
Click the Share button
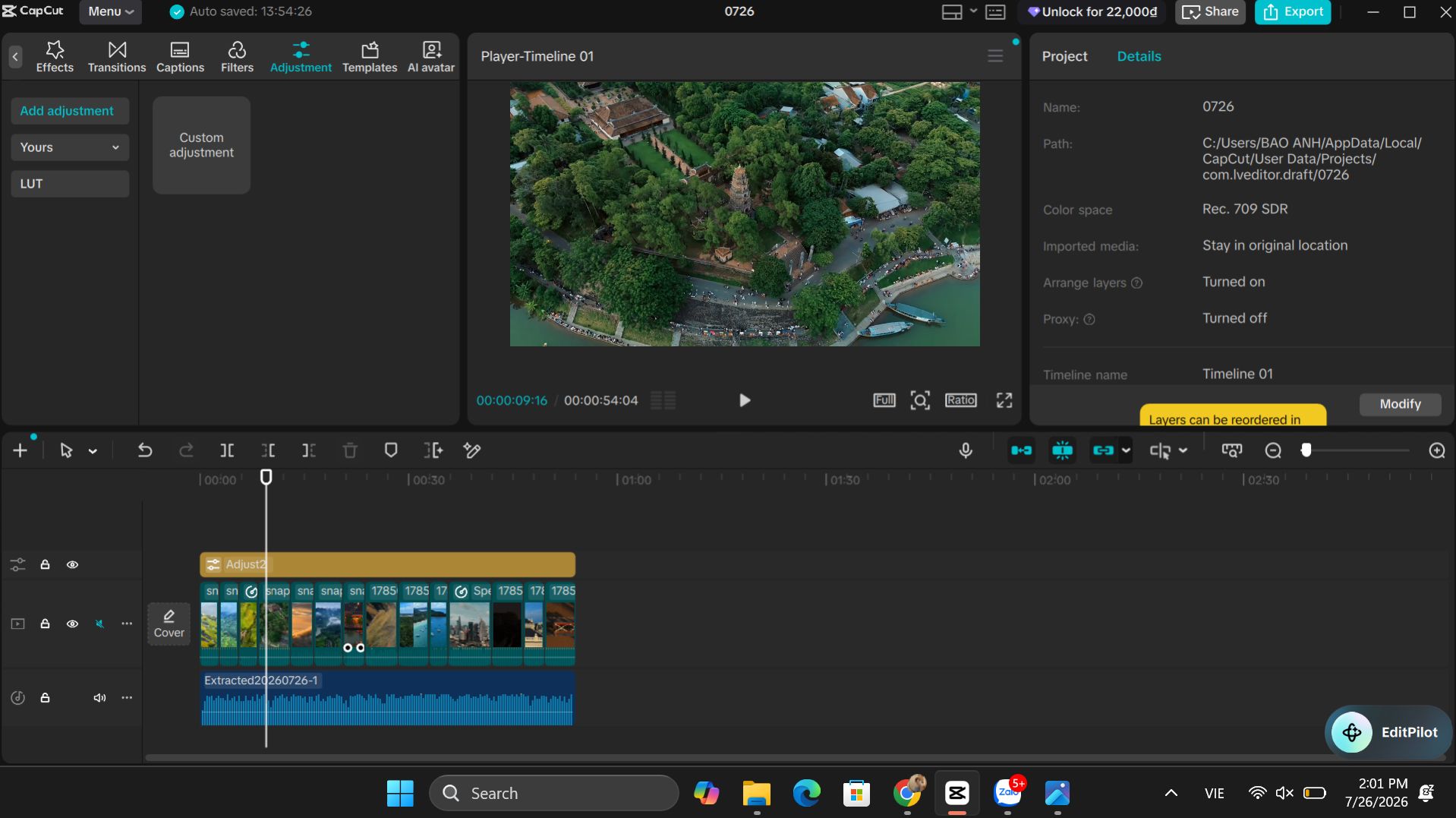click(x=1210, y=12)
